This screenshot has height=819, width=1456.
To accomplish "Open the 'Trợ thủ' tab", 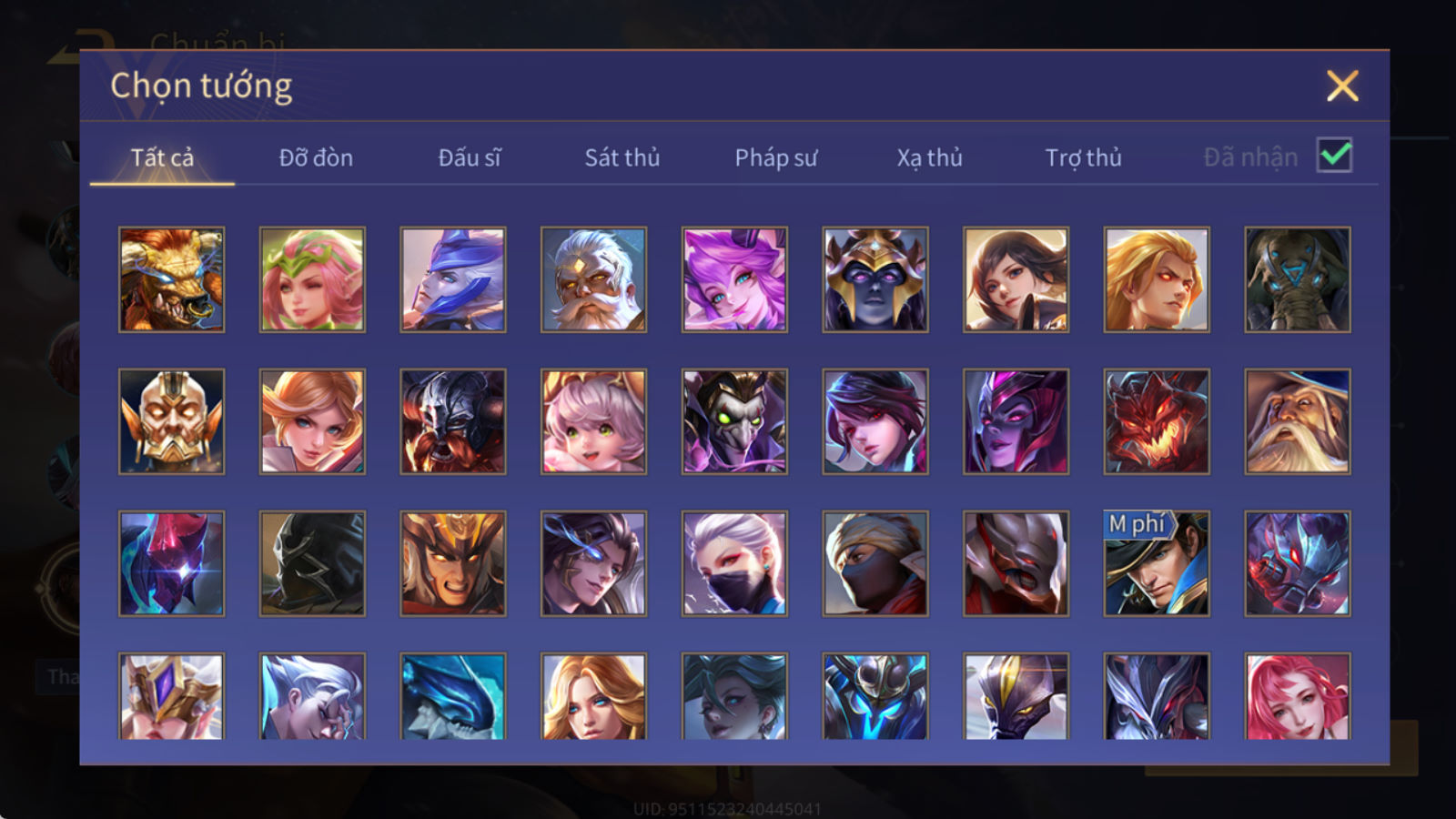I will (1083, 157).
